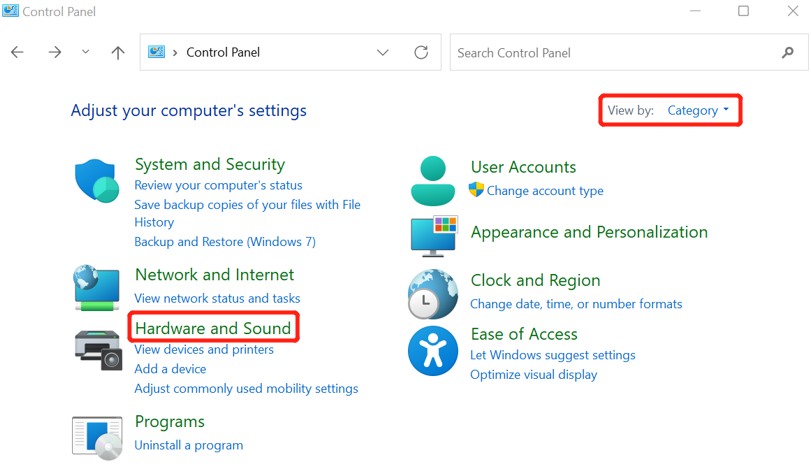
Task: Open View devices and printers
Action: (x=203, y=350)
